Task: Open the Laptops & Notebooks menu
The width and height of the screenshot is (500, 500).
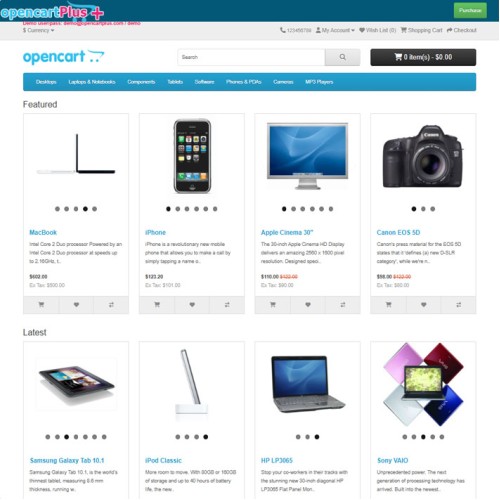Action: (x=92, y=82)
